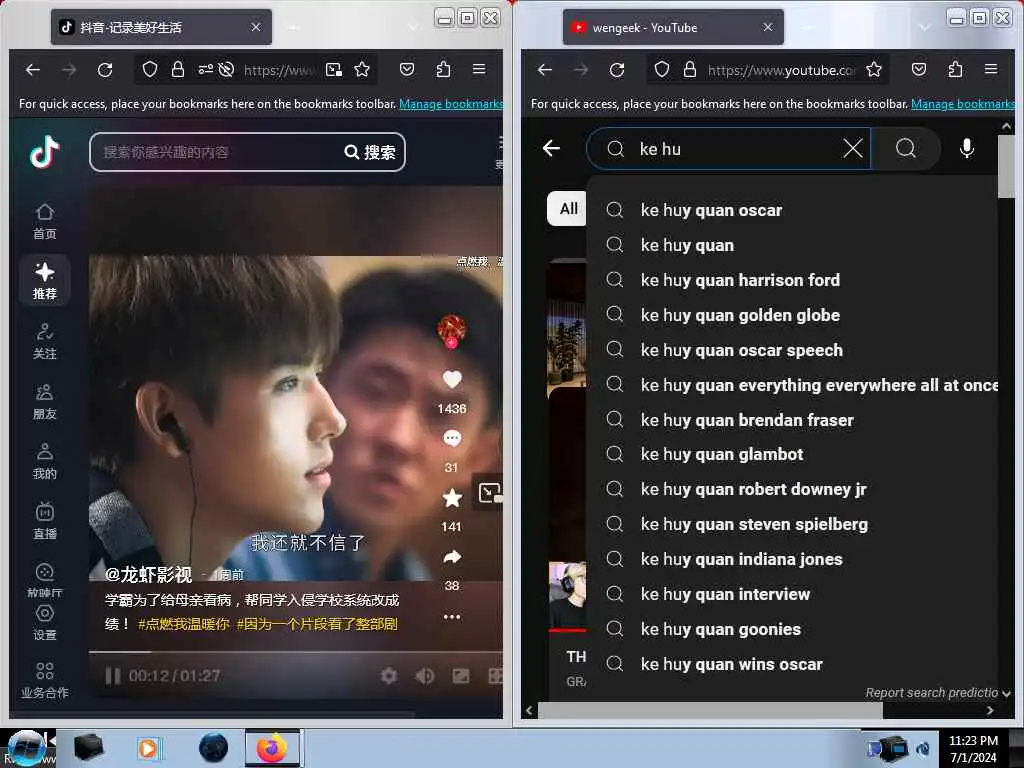This screenshot has width=1024, height=768.
Task: Choose suggestion ke huy quan oscar speech
Action: coord(792,351)
